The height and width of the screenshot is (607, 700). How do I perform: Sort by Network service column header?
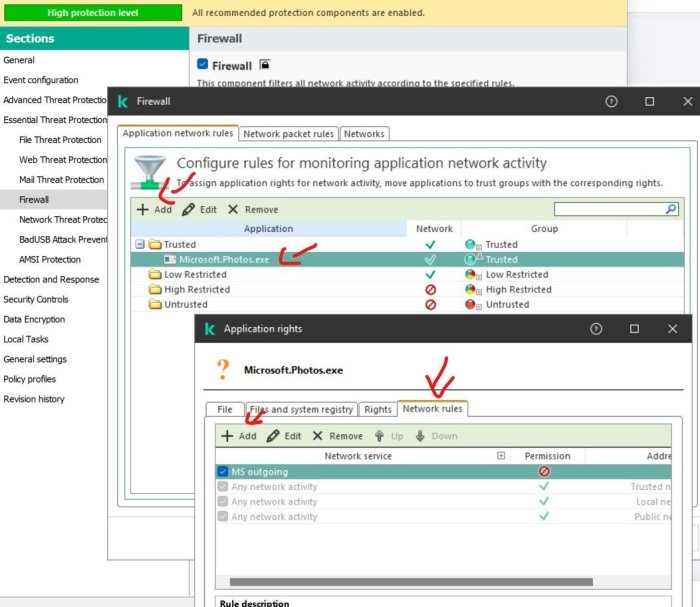click(x=358, y=456)
